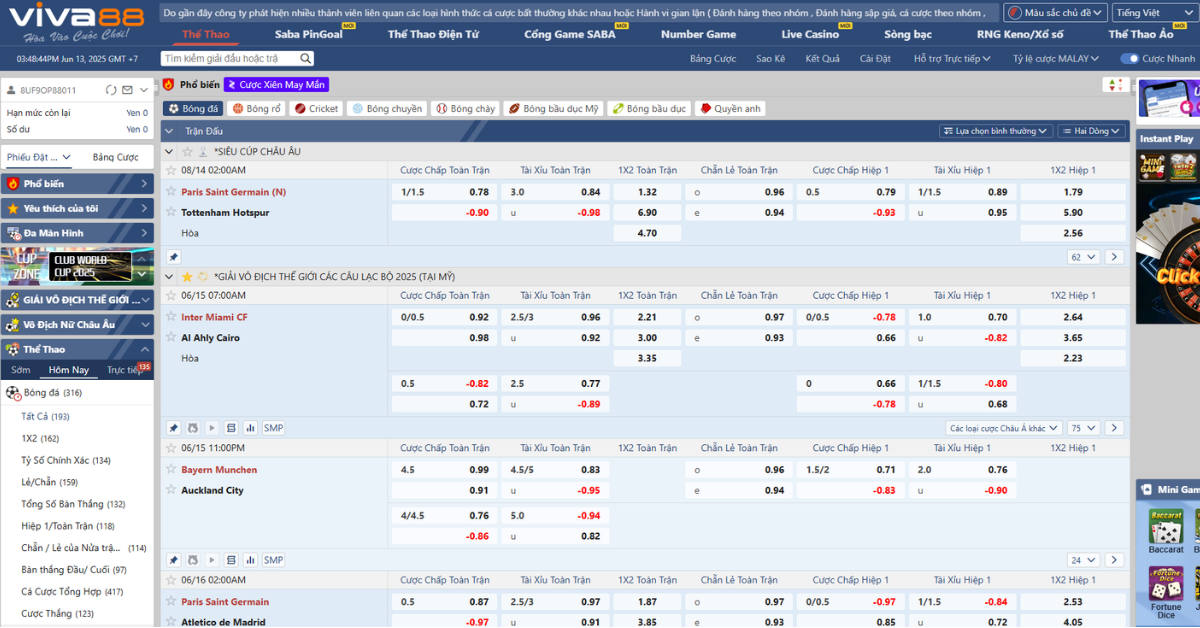Unfavorite the Club World Cup league gold star
The image size is (1200, 628).
186,277
